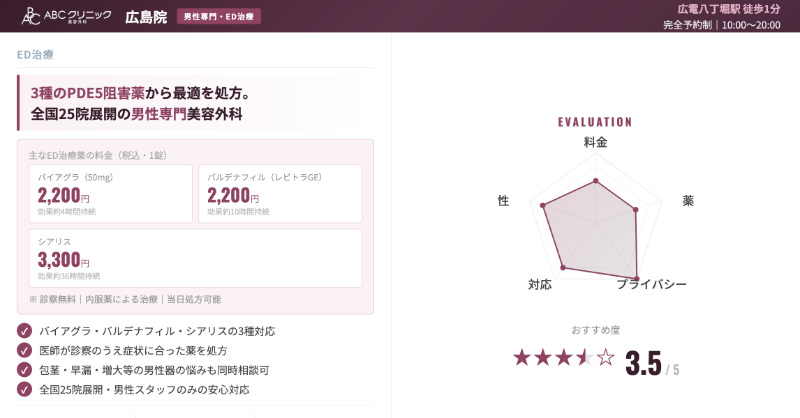Click the バルデナフィル 2,200円 price card
Screen dimensions: 800x418
280,194
